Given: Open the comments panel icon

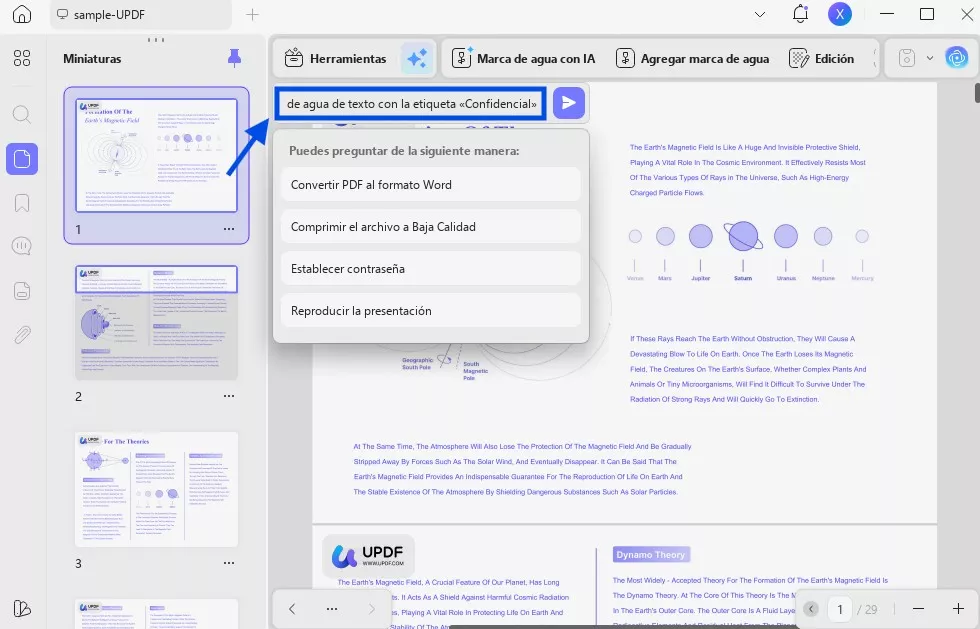Looking at the screenshot, I should (x=22, y=246).
